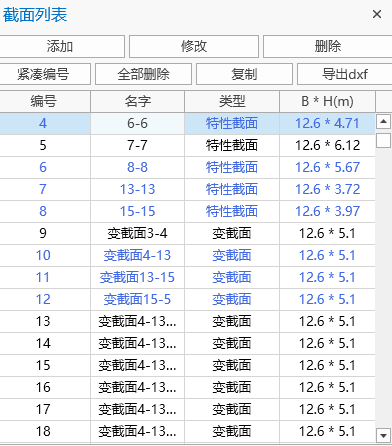
Task: Select the 变截面15-5 name cell
Action: coord(137,299)
